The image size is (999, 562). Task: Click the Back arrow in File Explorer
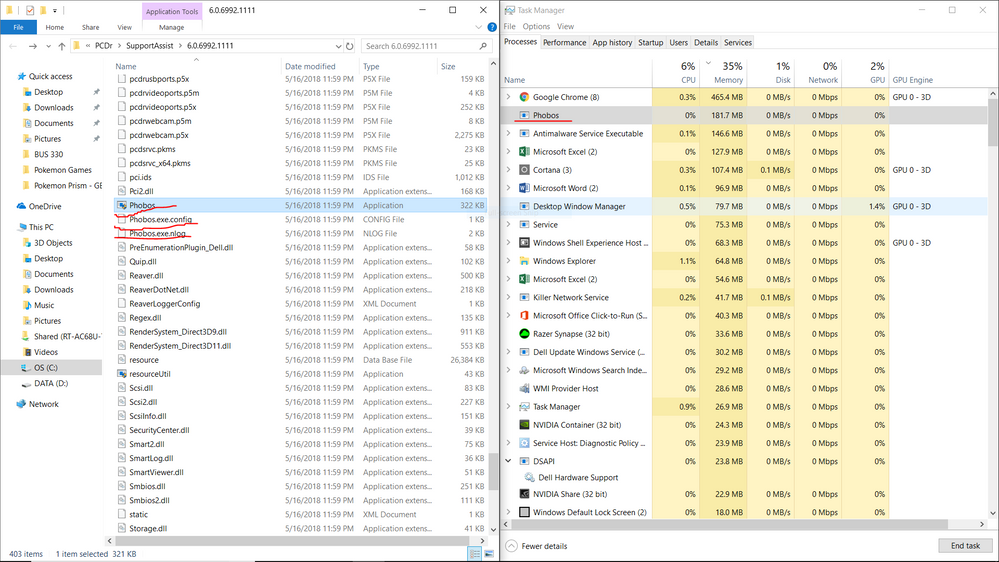[13, 46]
